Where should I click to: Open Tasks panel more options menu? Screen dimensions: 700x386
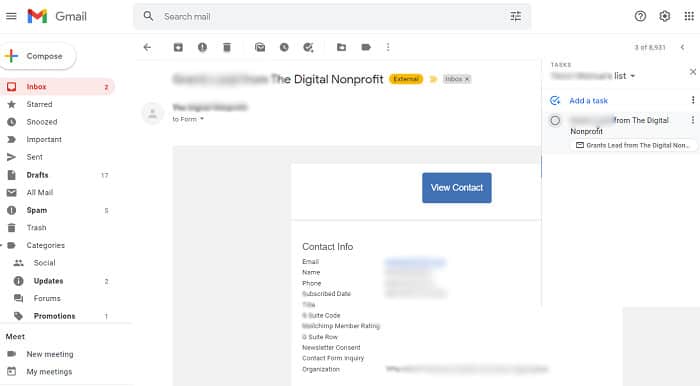pos(692,100)
